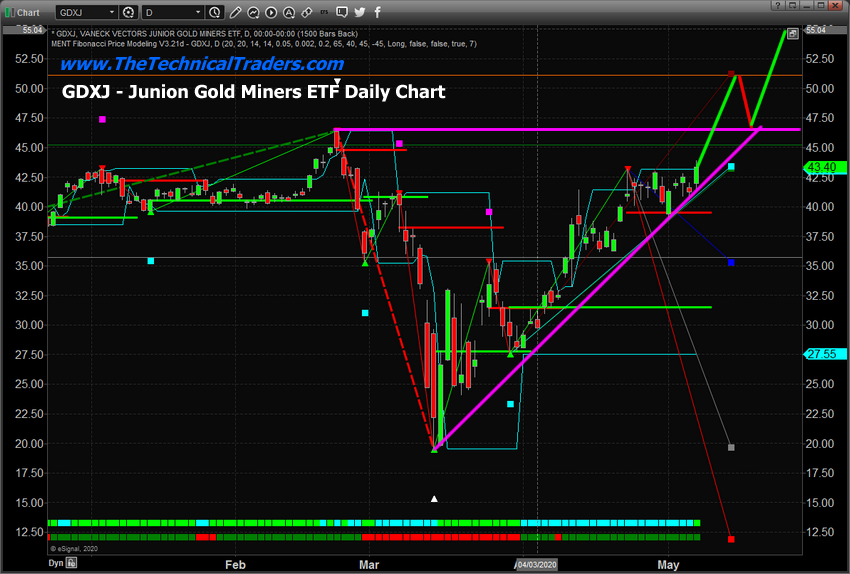Close the chart window

coord(835,5)
